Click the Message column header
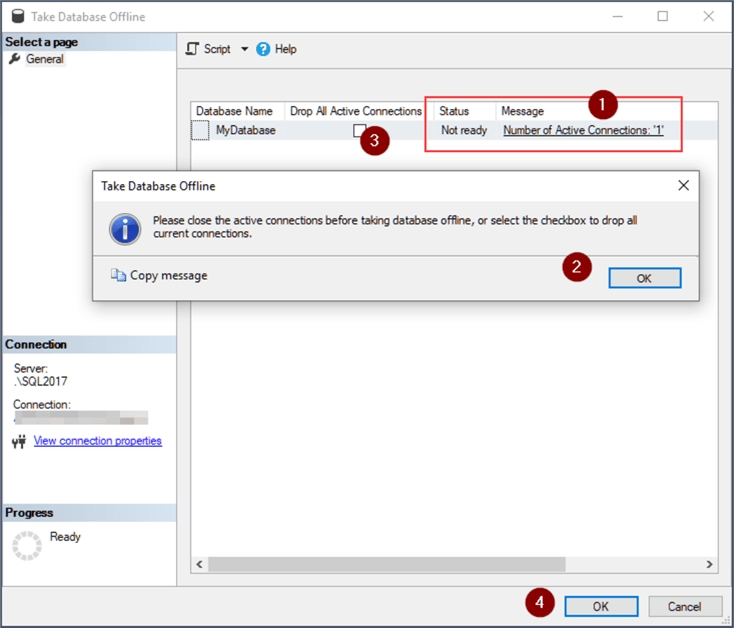The width and height of the screenshot is (734, 628). pyautogui.click(x=522, y=111)
